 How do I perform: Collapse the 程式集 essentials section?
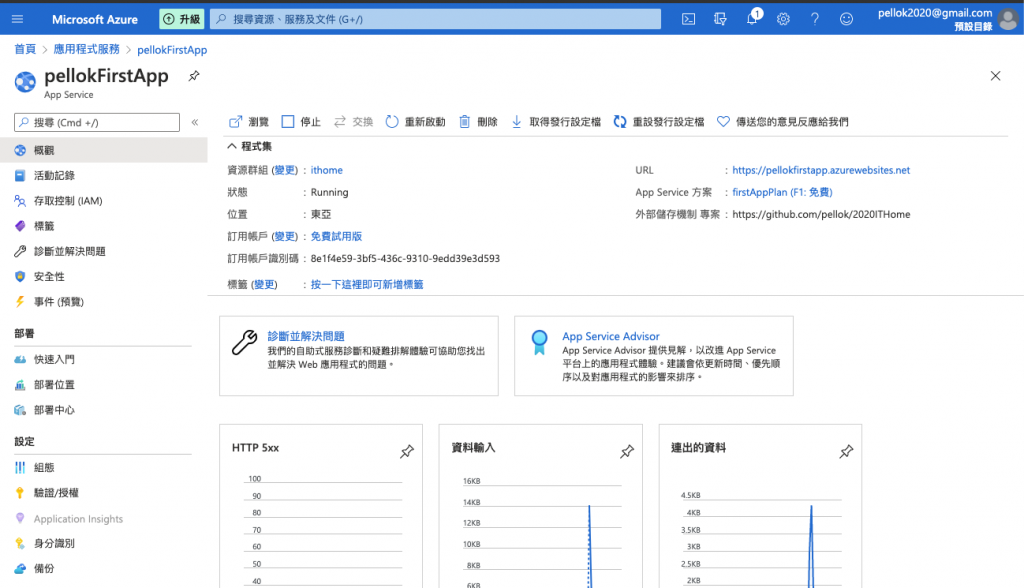click(232, 146)
